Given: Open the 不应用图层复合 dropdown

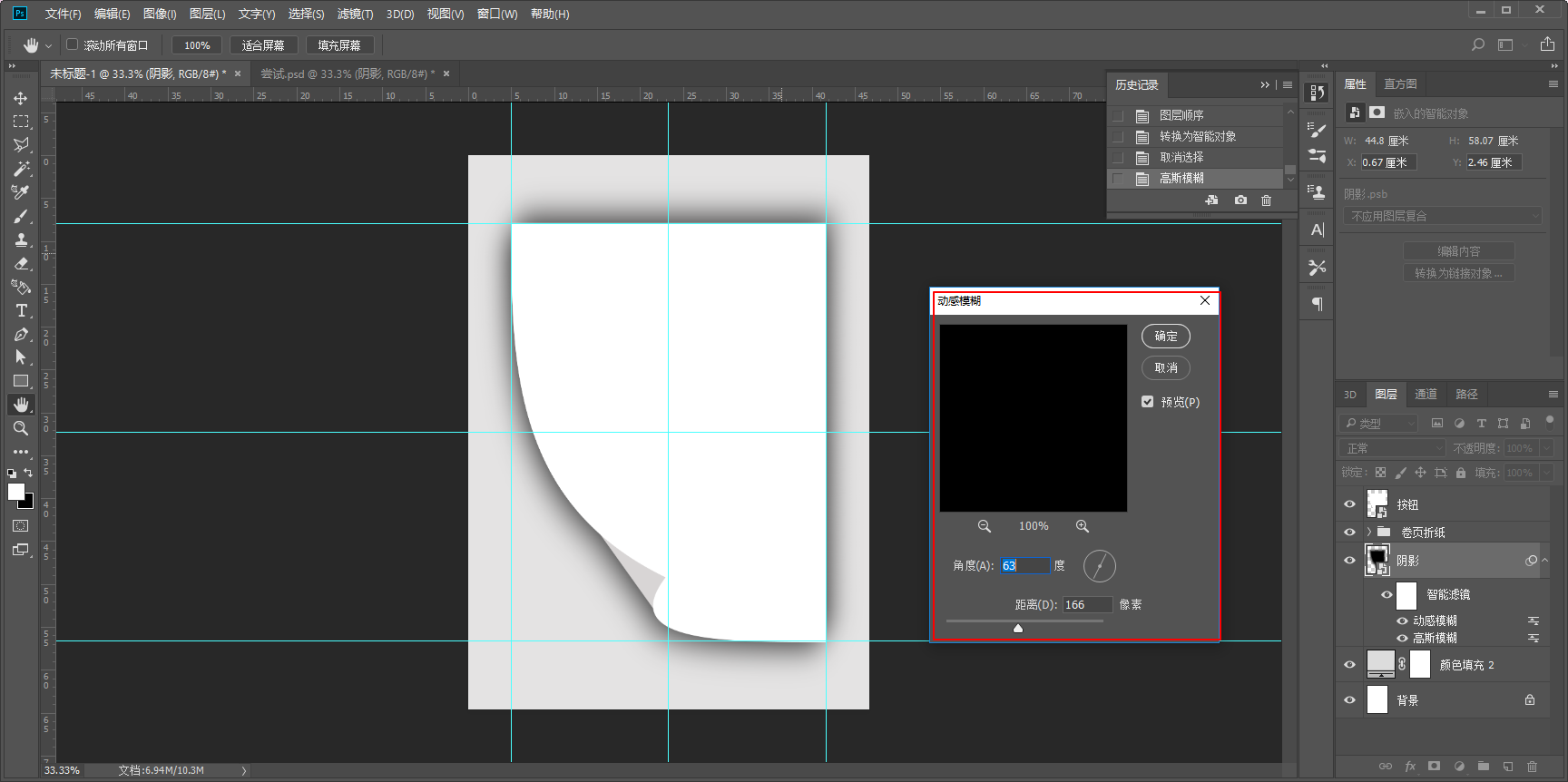Looking at the screenshot, I should click(x=1442, y=216).
